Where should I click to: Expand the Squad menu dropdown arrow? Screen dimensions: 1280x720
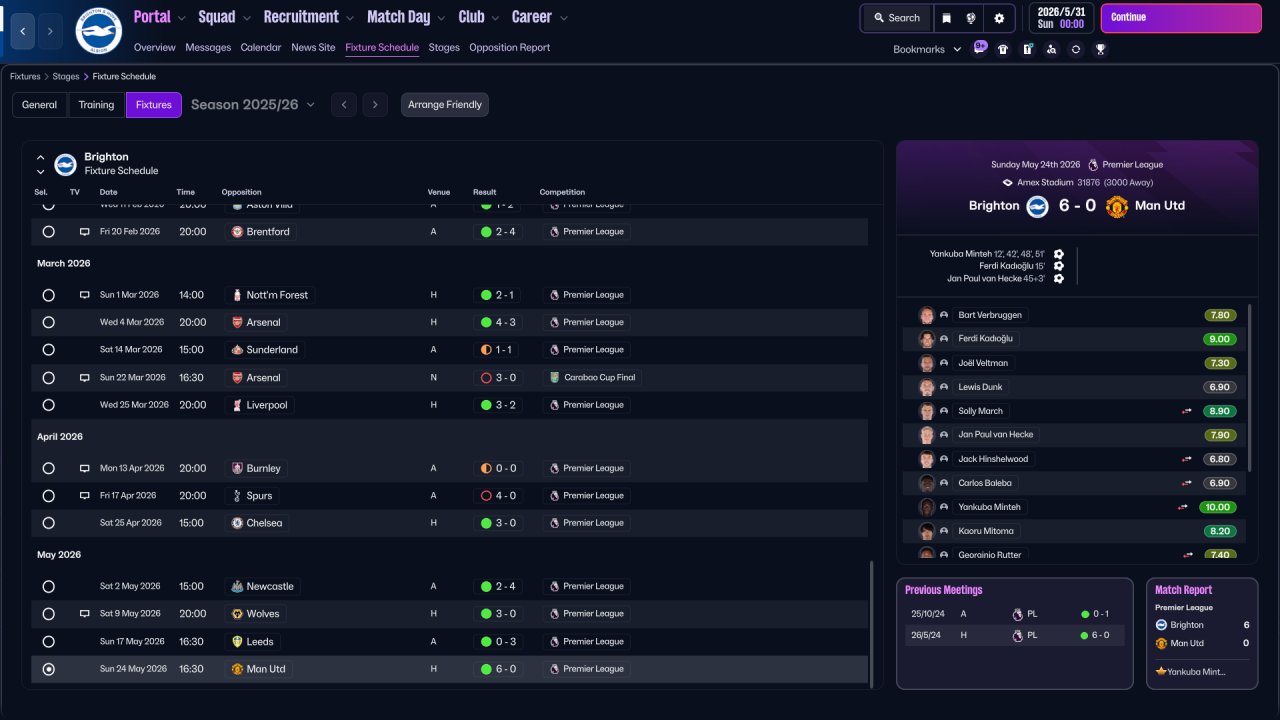246,18
